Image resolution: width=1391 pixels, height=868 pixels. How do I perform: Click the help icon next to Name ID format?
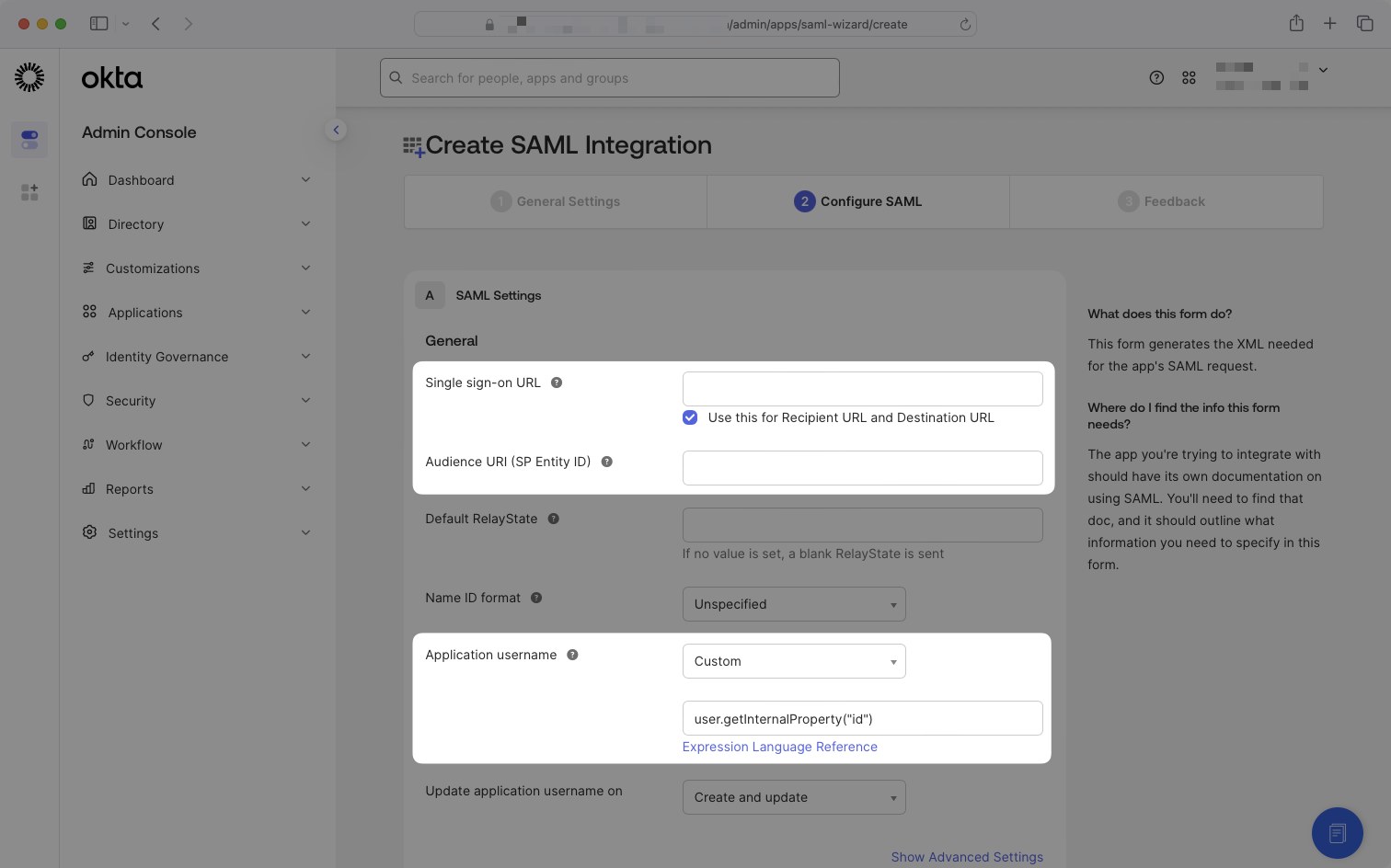tap(536, 598)
